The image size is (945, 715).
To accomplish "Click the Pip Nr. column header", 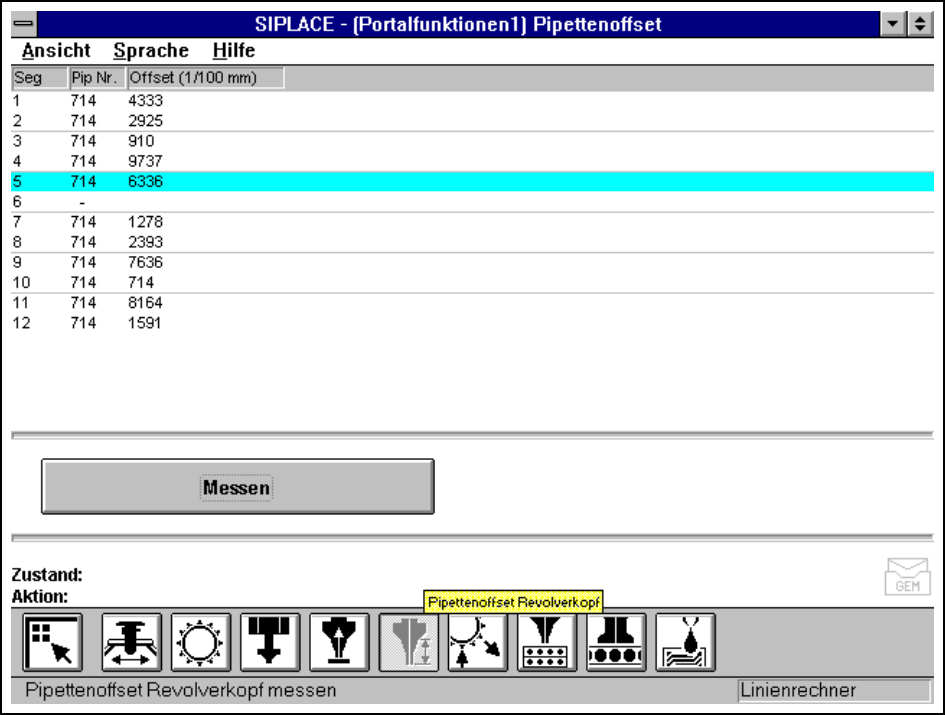I will [x=97, y=78].
